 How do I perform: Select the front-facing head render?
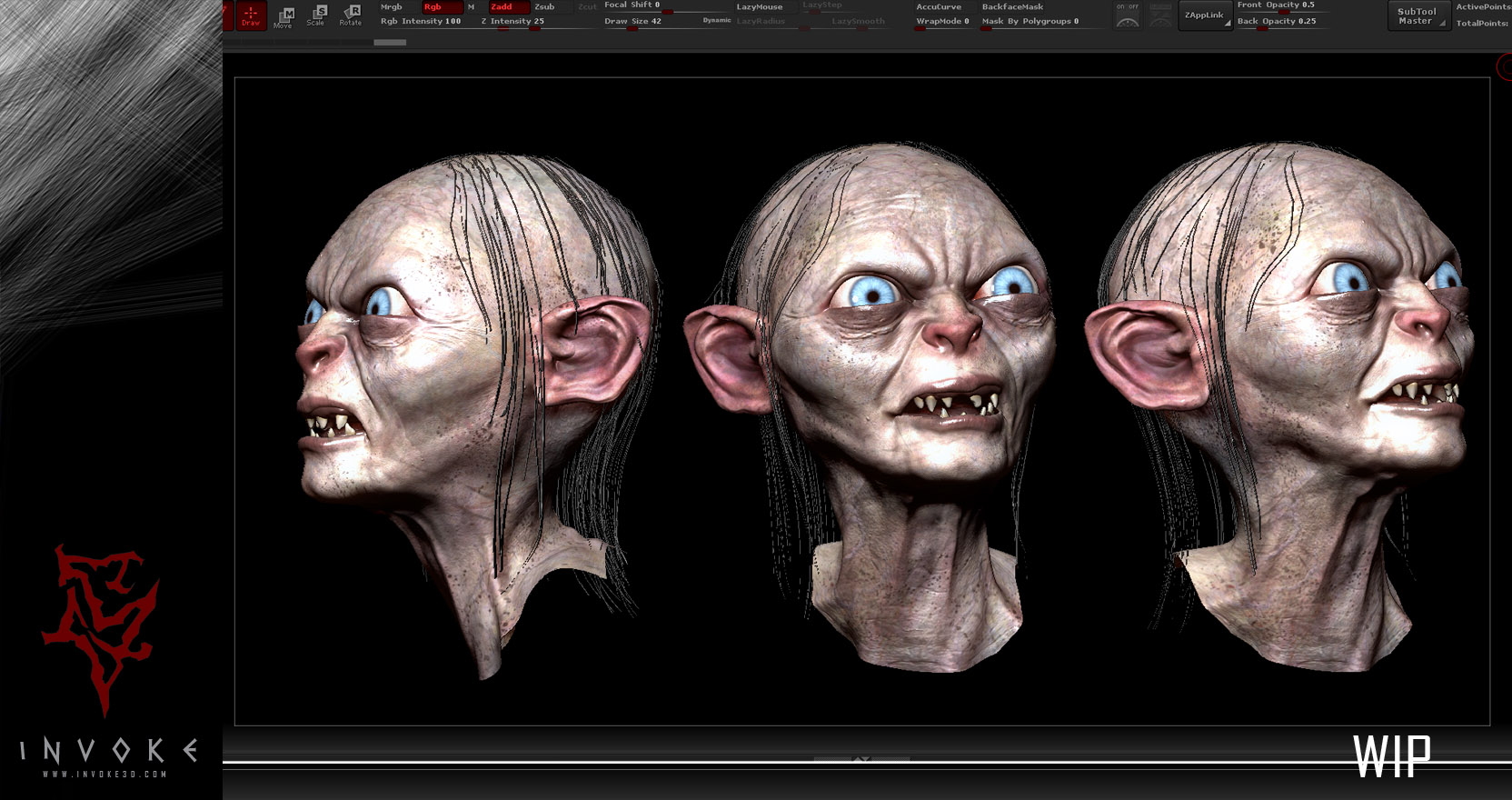(x=872, y=407)
